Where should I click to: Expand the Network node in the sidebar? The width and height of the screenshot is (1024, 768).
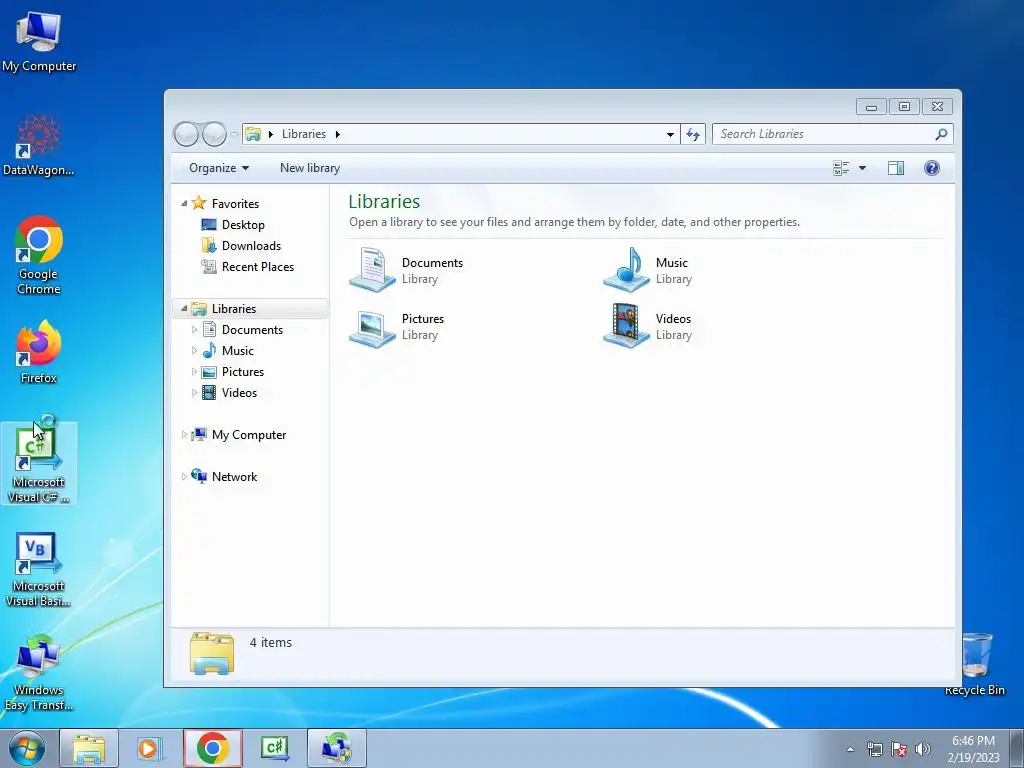click(184, 477)
